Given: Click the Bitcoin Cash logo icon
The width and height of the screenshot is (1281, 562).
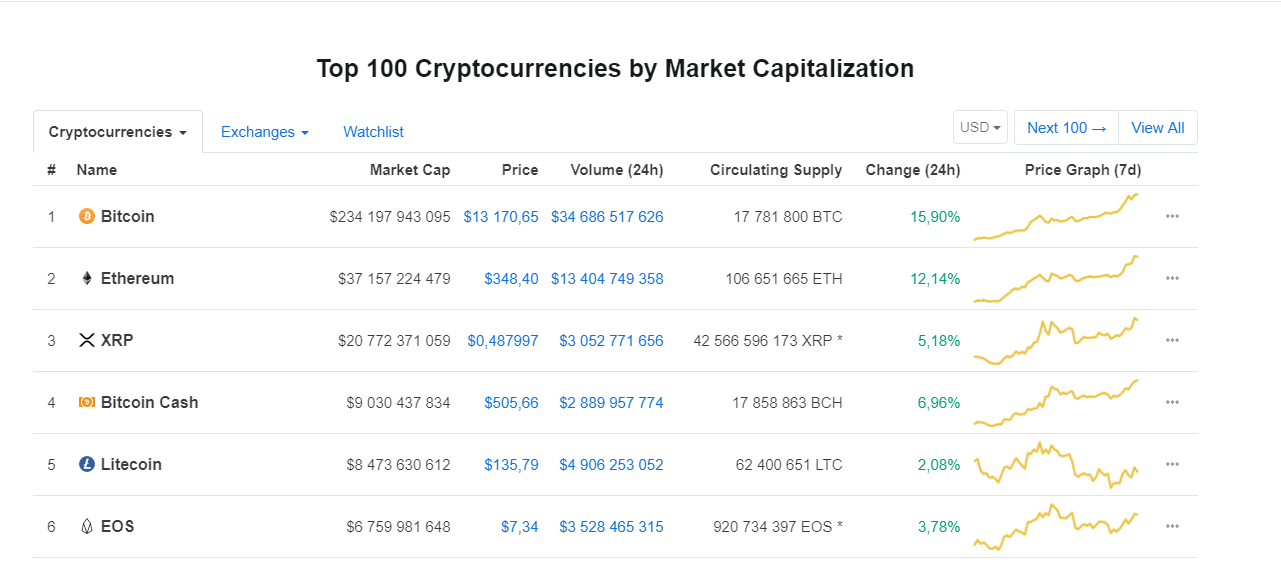Looking at the screenshot, I should click(87, 402).
